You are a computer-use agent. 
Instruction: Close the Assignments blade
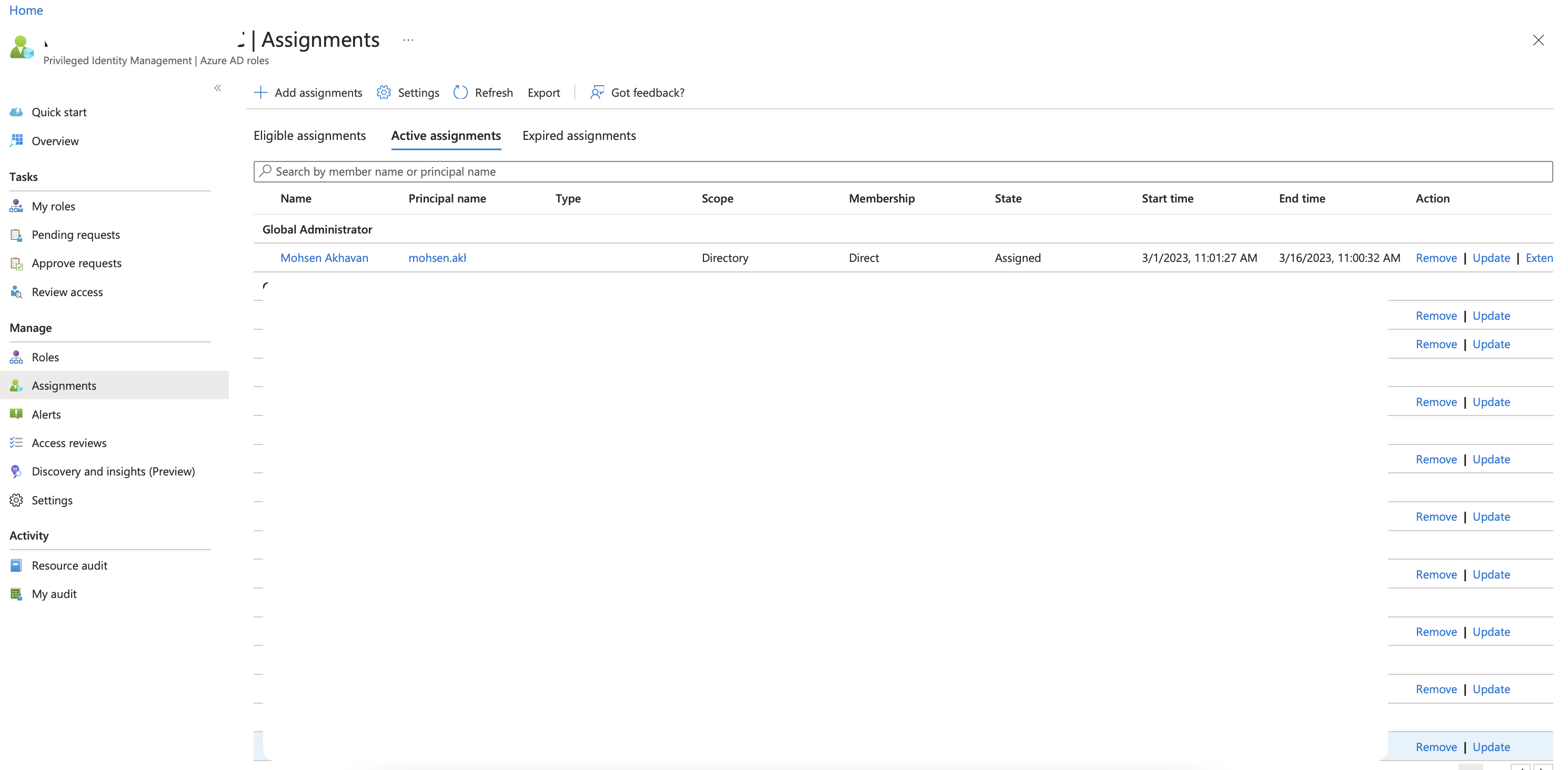1538,40
